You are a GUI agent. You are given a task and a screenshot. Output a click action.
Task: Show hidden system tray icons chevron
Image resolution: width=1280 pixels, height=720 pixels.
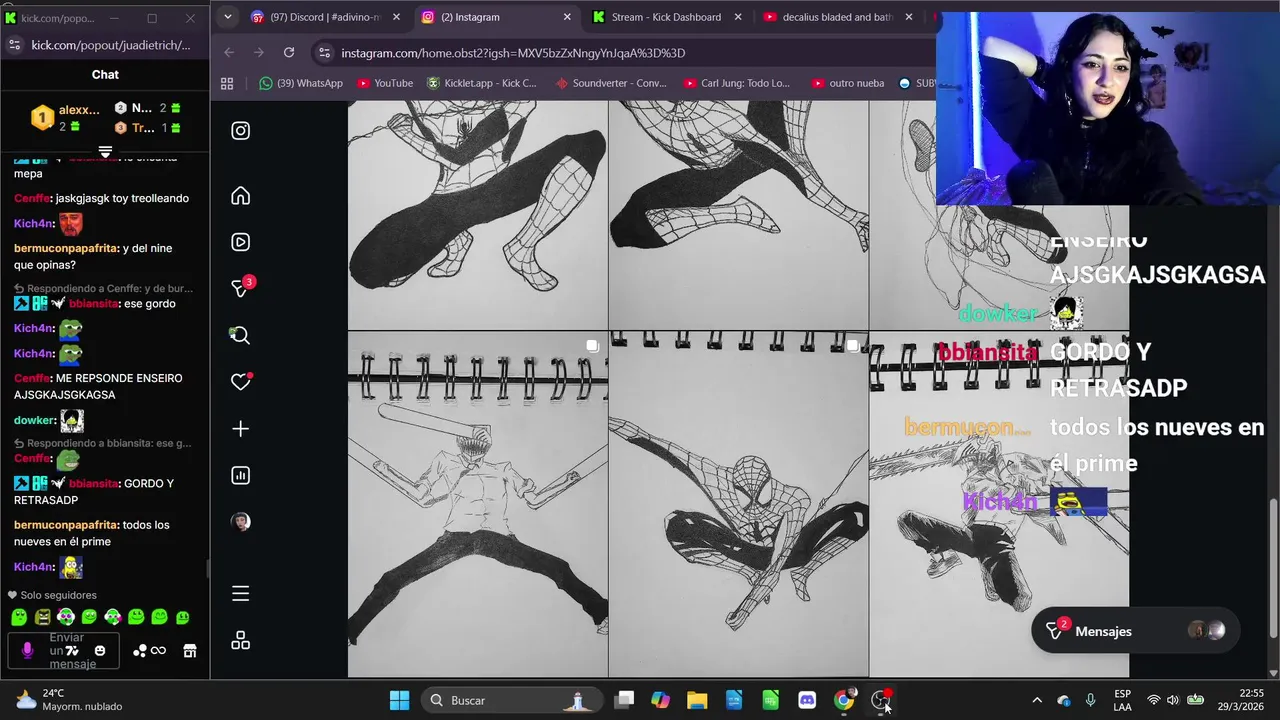coord(1036,700)
